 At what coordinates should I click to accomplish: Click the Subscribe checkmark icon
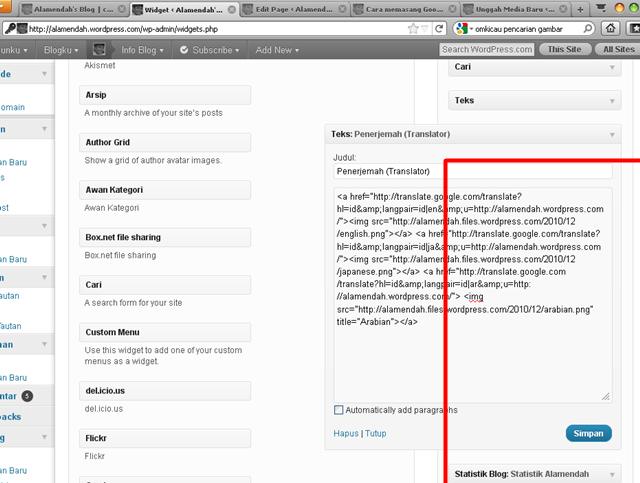tap(186, 49)
